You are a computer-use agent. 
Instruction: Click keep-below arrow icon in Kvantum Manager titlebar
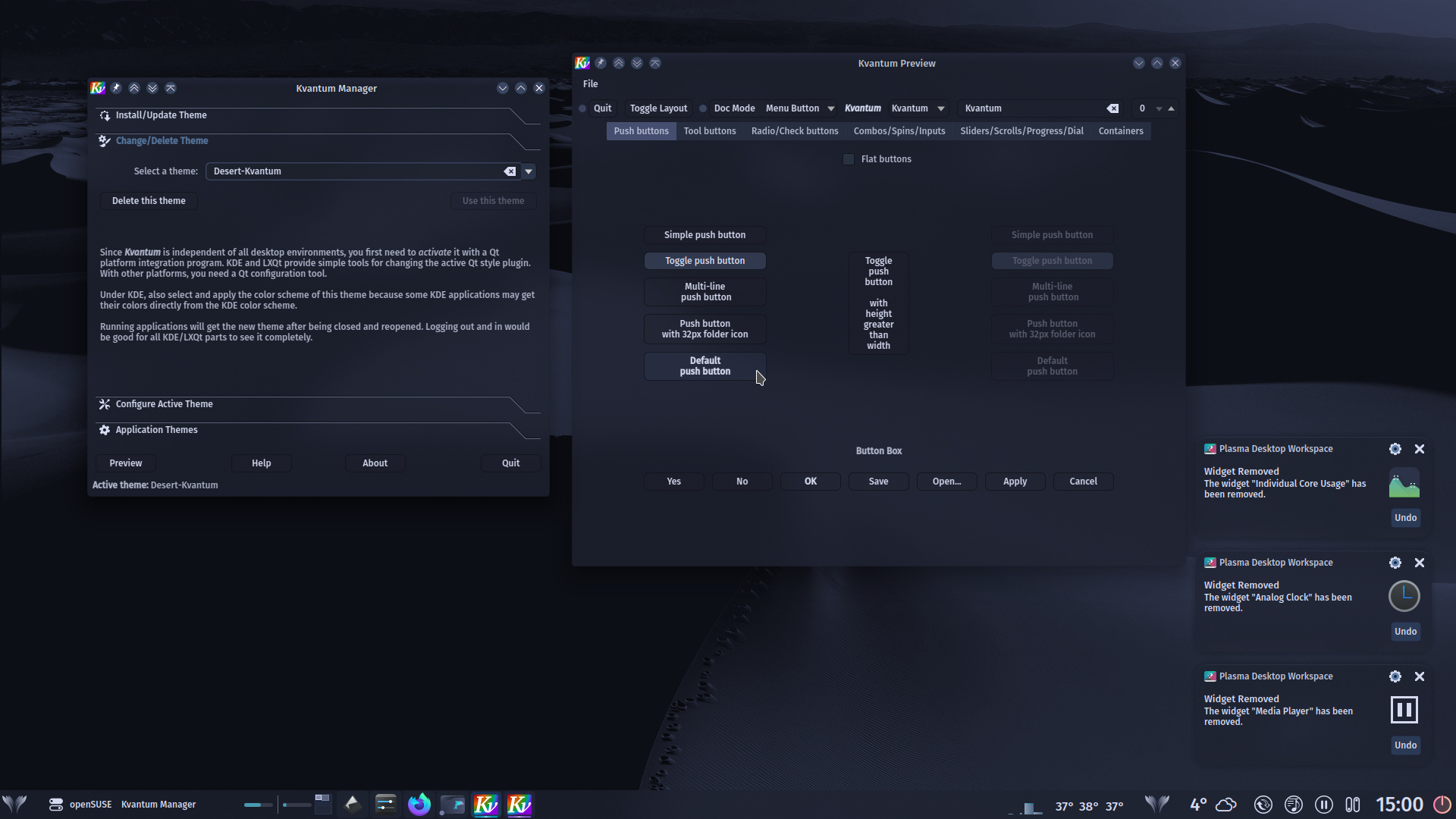click(152, 88)
